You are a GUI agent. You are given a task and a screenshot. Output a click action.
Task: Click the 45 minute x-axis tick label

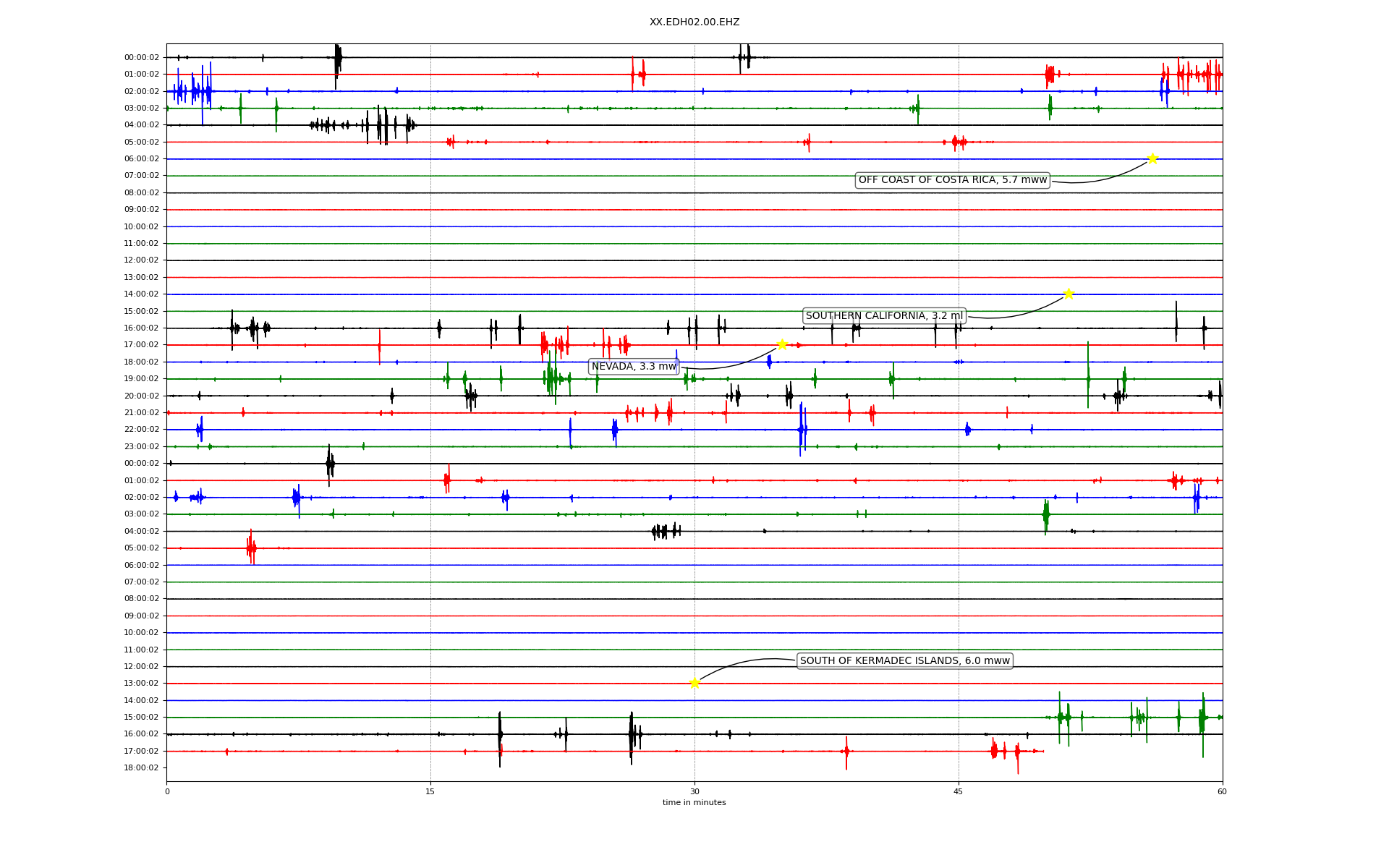click(x=959, y=791)
